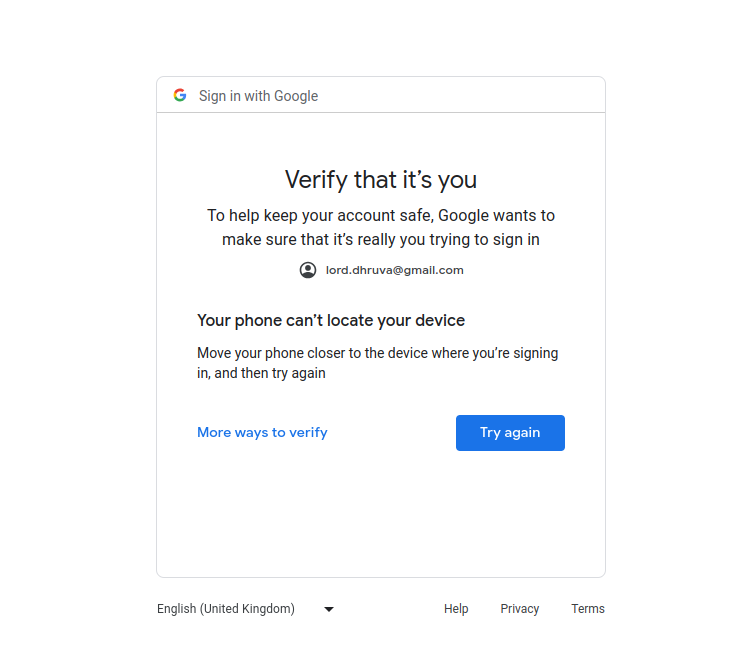Click the "make sure that it's really you" line
The image size is (737, 653).
point(381,240)
